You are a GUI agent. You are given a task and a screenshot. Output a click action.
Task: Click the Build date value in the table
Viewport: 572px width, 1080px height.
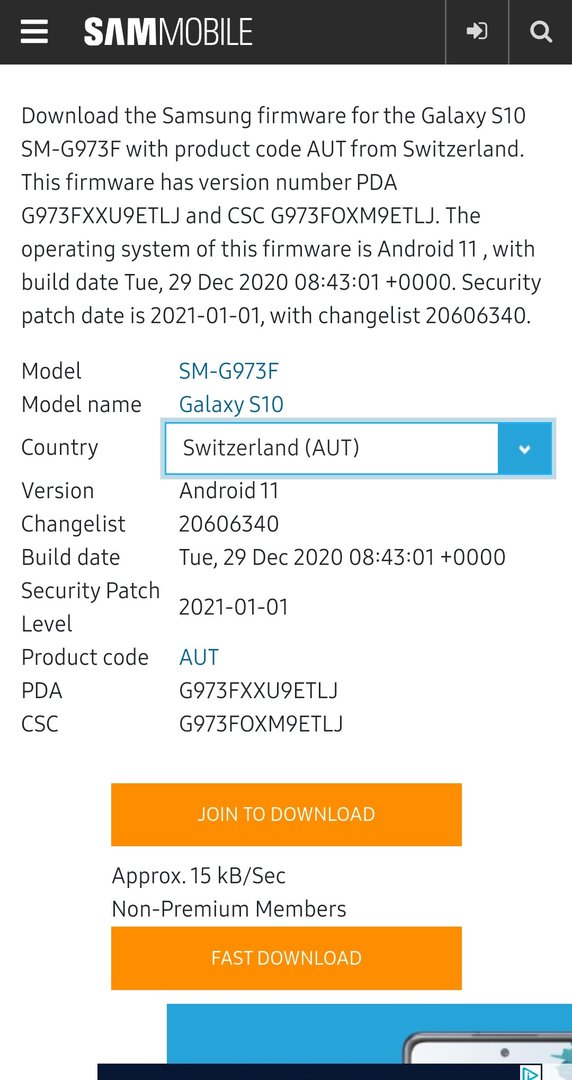pos(342,557)
